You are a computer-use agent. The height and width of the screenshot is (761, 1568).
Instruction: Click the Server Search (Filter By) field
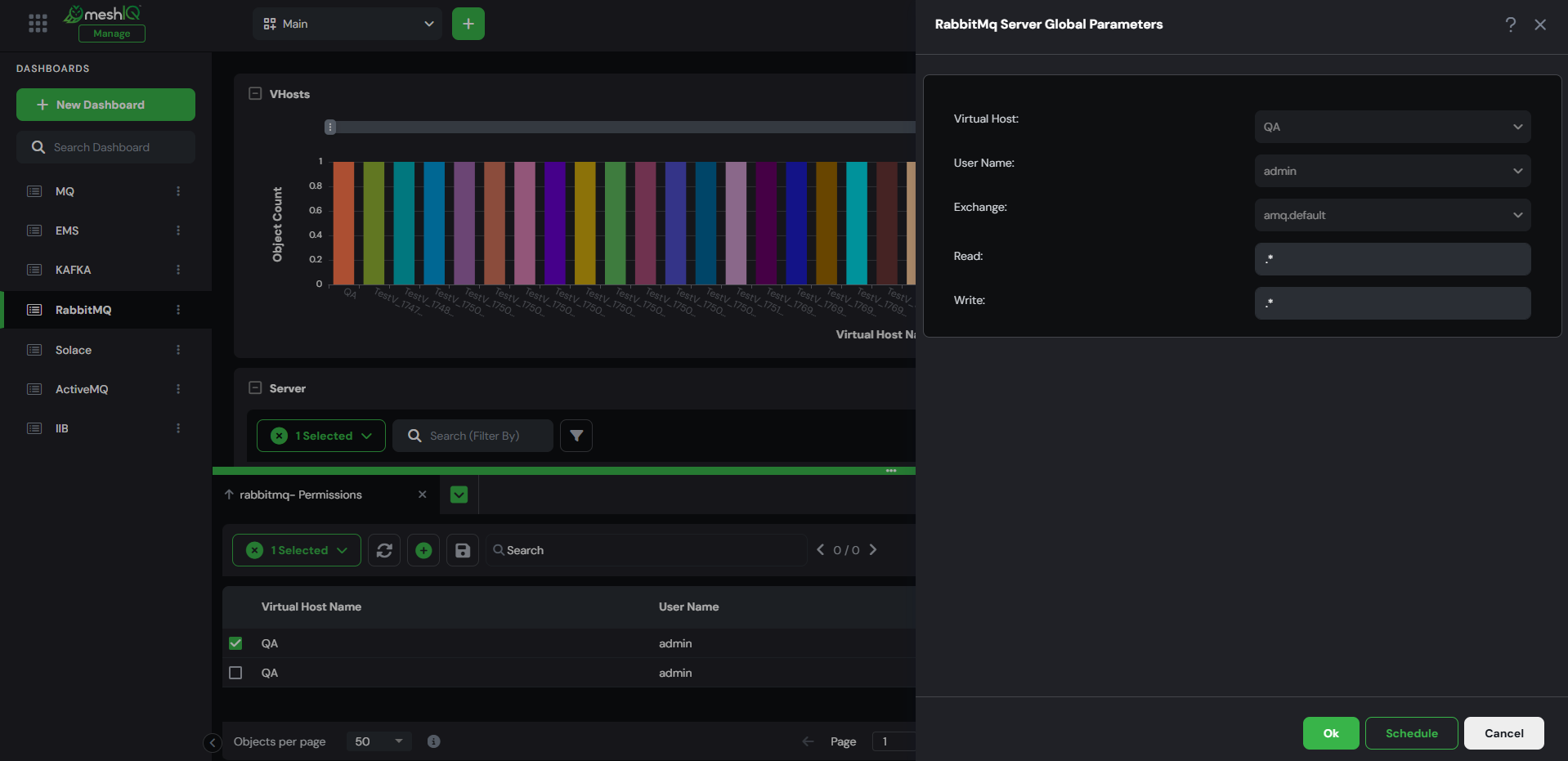pos(473,436)
